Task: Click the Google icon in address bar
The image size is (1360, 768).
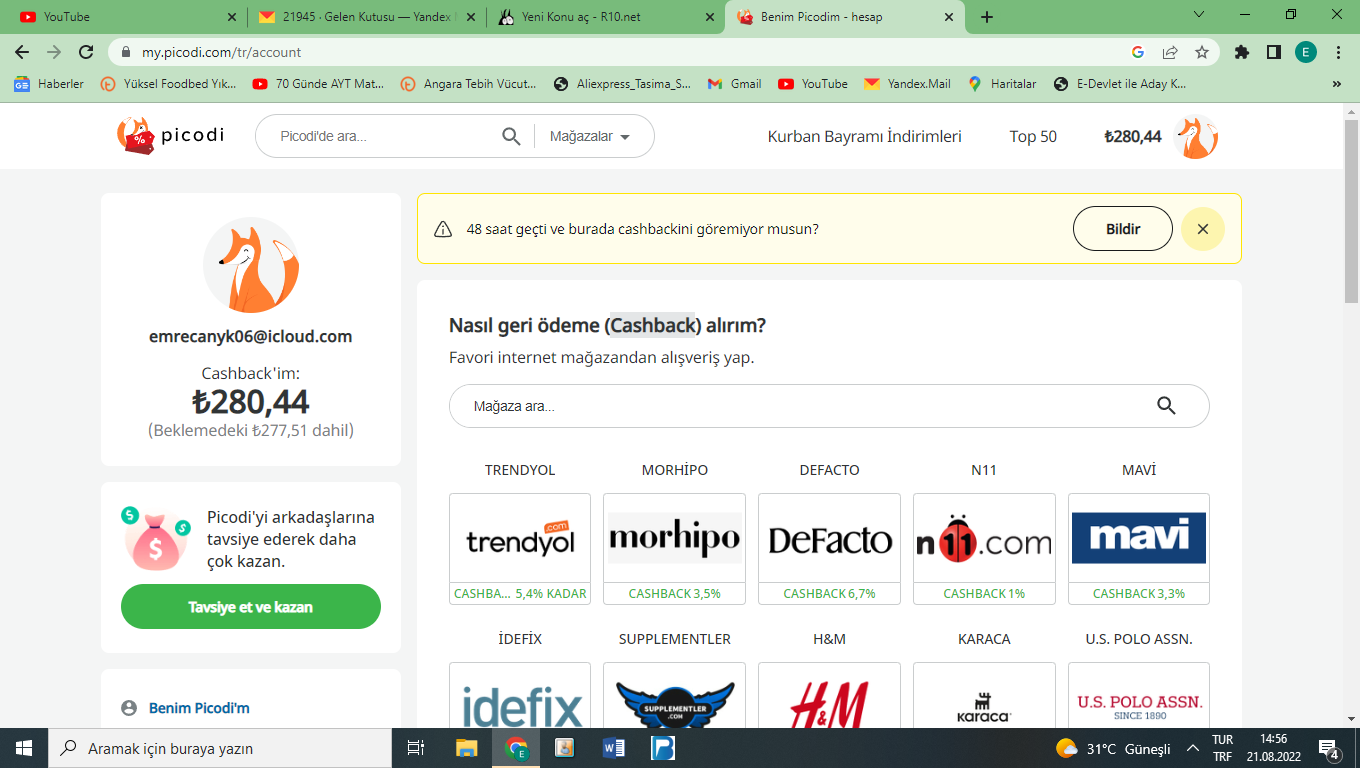Action: [1138, 52]
